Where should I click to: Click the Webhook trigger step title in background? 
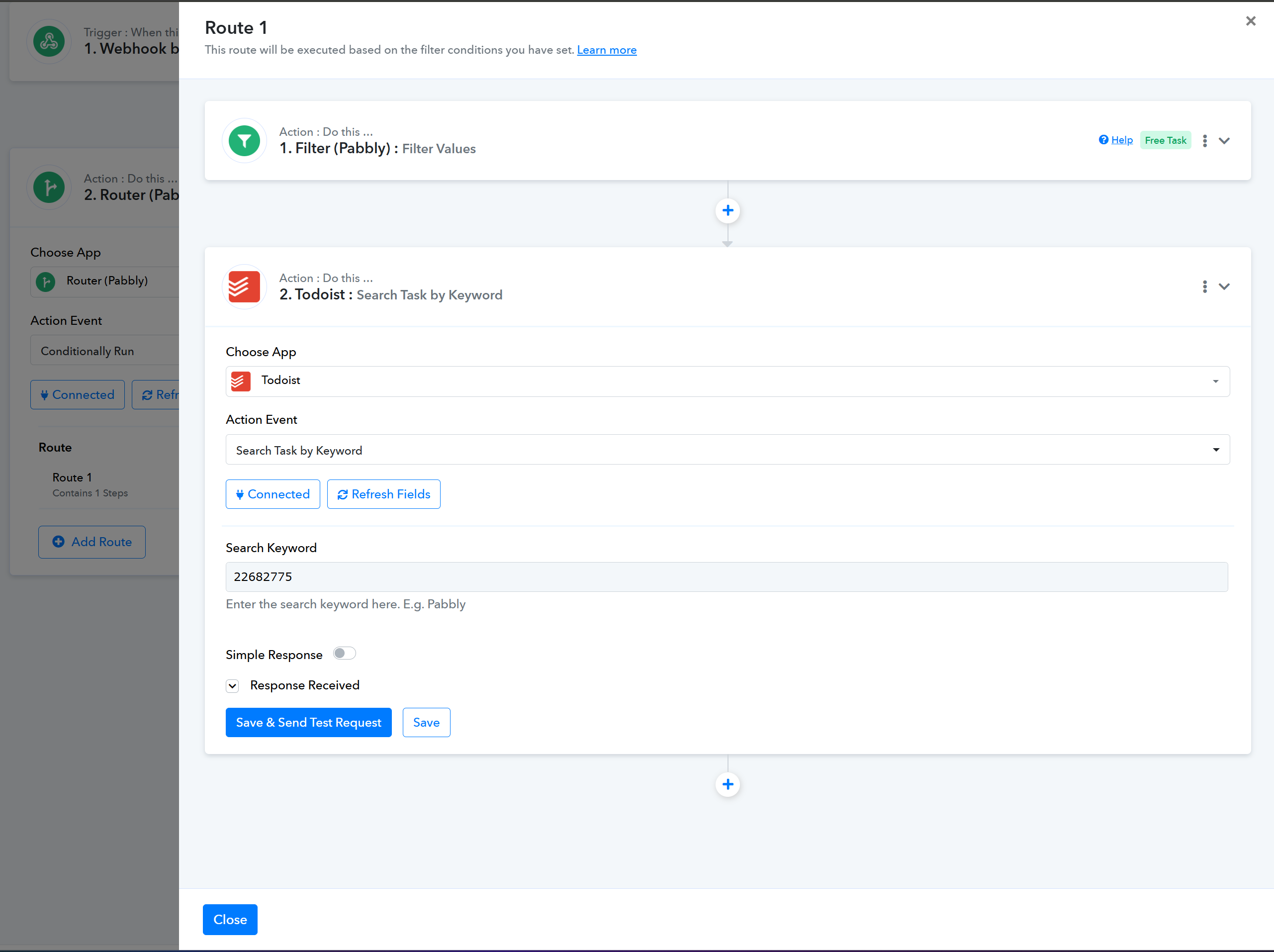[x=131, y=49]
